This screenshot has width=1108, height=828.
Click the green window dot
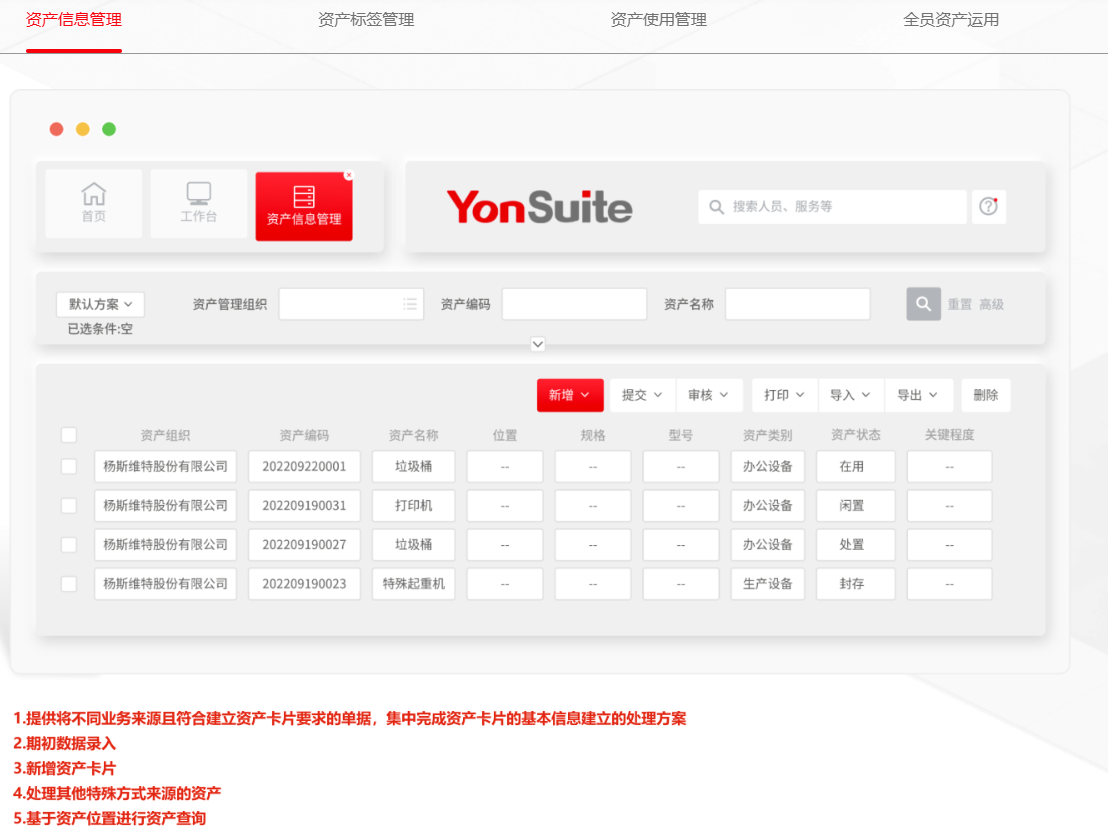pyautogui.click(x=109, y=129)
